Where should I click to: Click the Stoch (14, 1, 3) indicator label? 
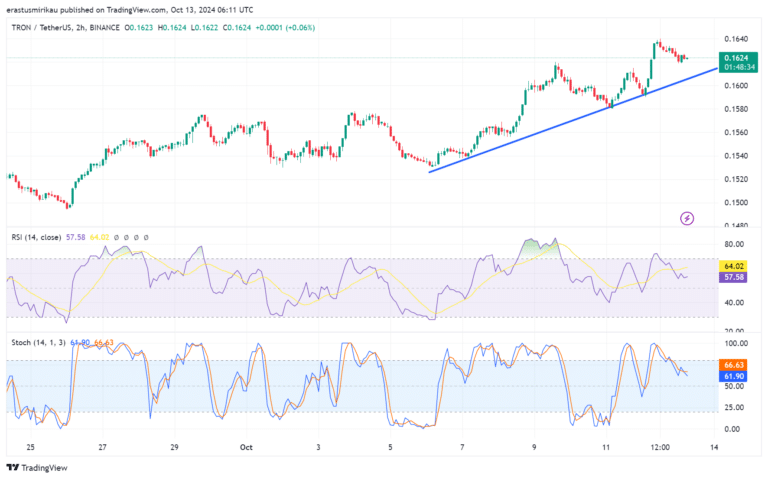pyautogui.click(x=37, y=343)
